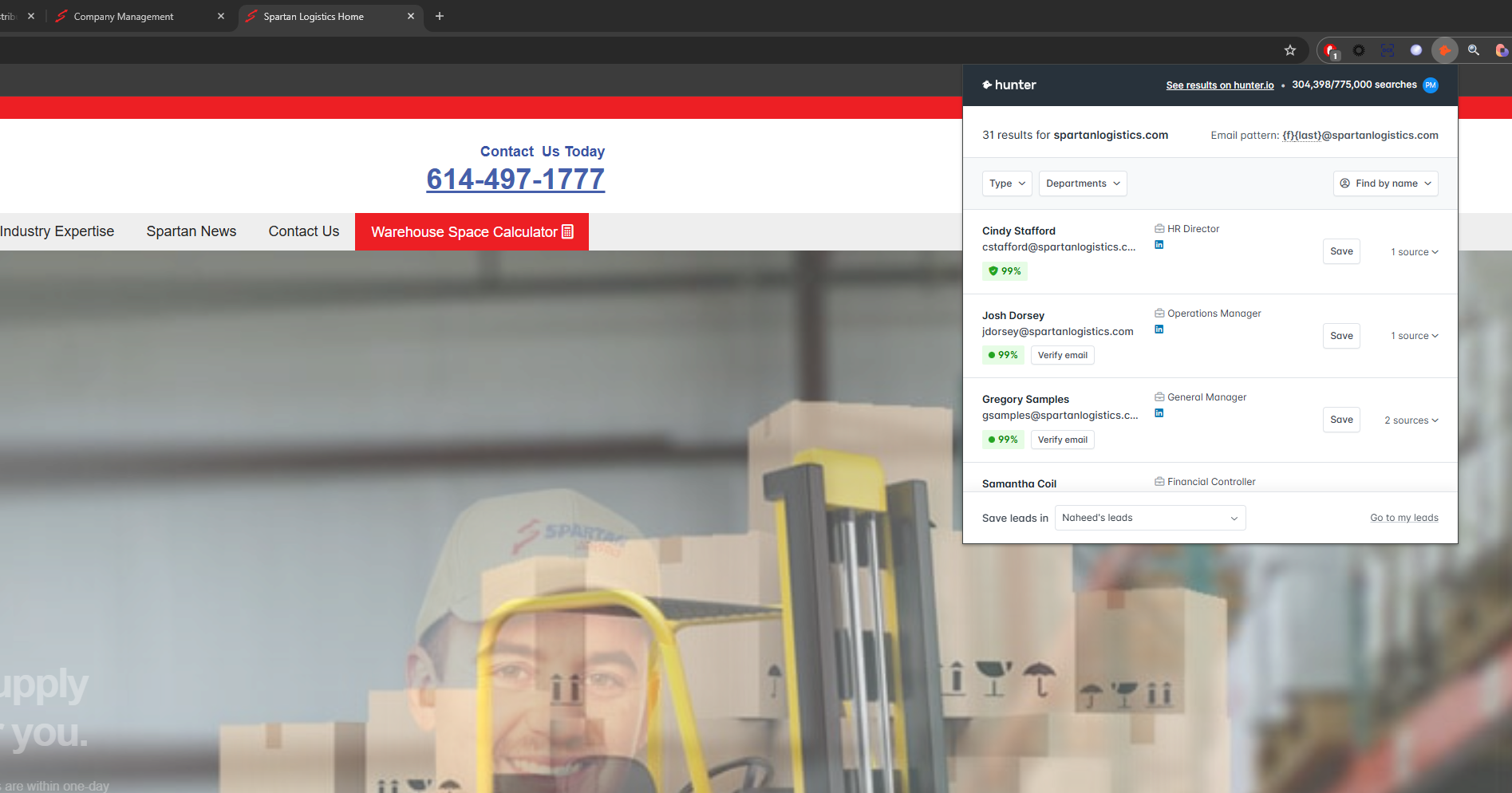This screenshot has height=793, width=1512.
Task: Open the Departments filter dropdown
Action: click(1083, 183)
